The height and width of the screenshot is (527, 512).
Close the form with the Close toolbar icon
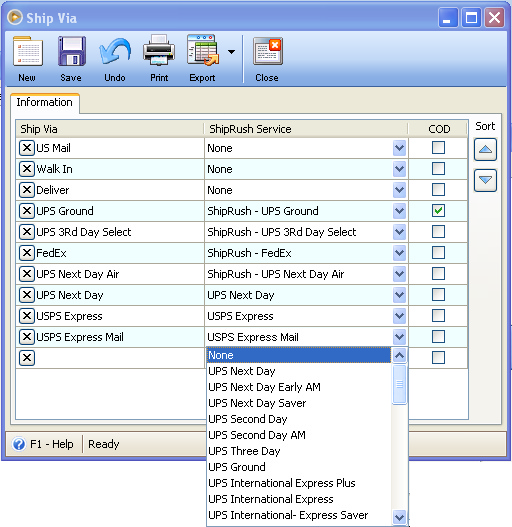click(268, 51)
